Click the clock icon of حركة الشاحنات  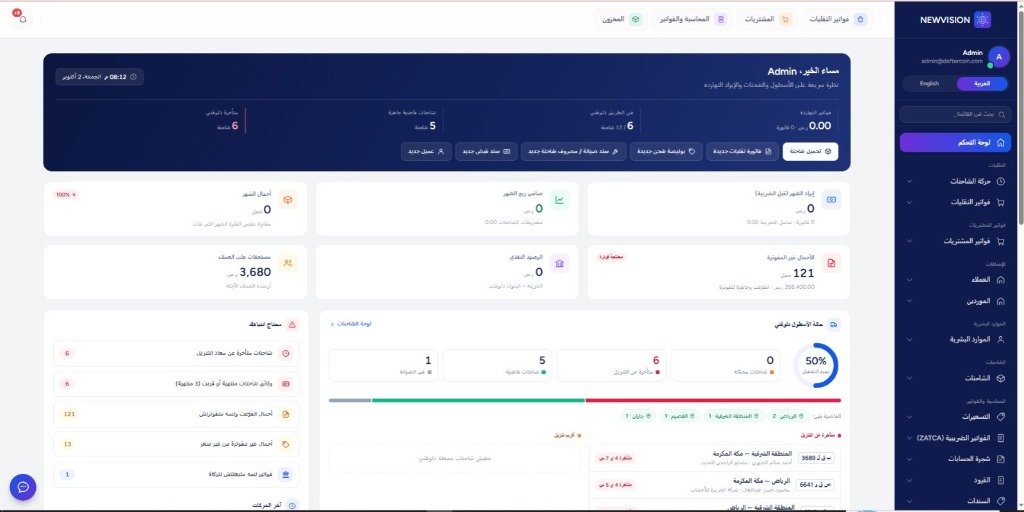[1001, 181]
